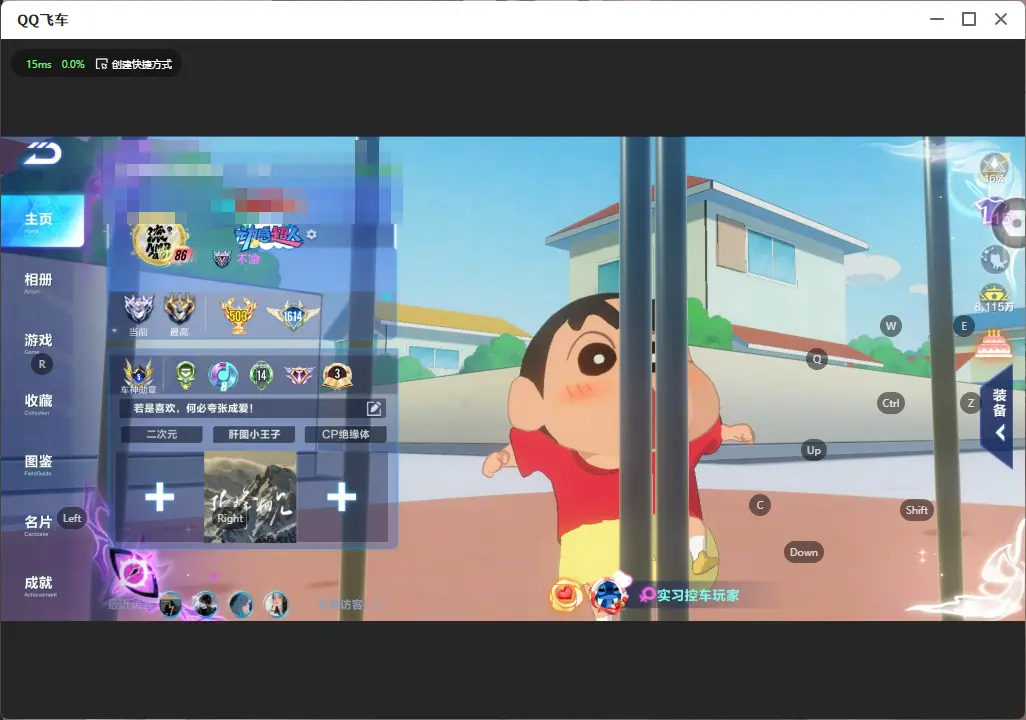Open settings gear beside 动感超人 title
Viewport: 1026px width, 720px height.
pos(311,234)
